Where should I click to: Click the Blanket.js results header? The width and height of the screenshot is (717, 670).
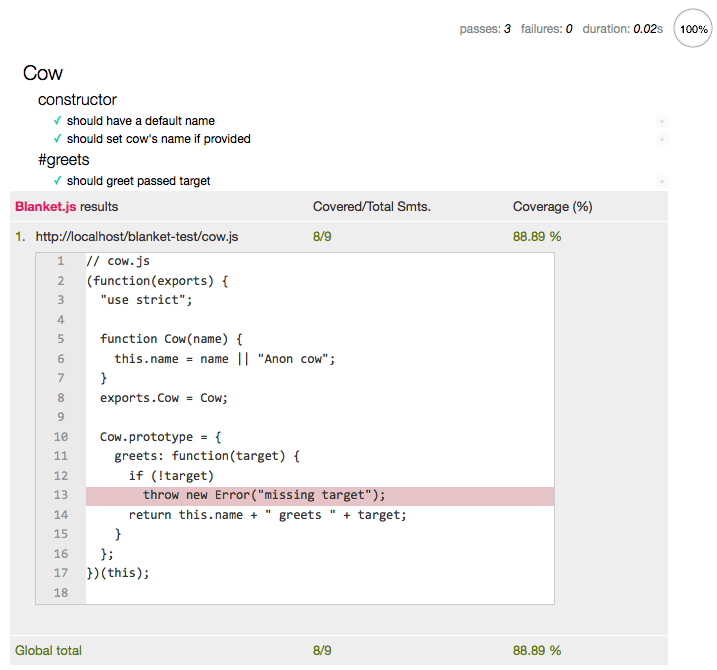(x=66, y=207)
